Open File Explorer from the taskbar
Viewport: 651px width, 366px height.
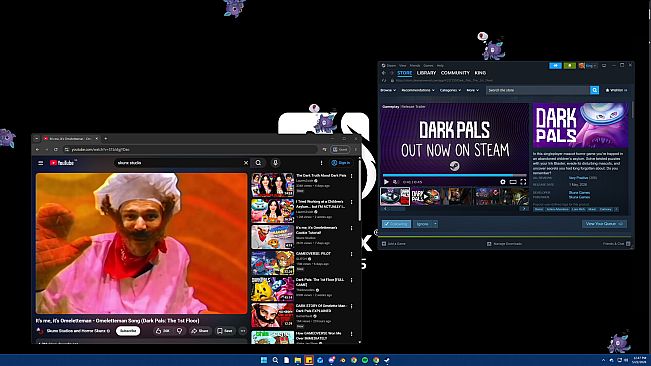[x=297, y=360]
